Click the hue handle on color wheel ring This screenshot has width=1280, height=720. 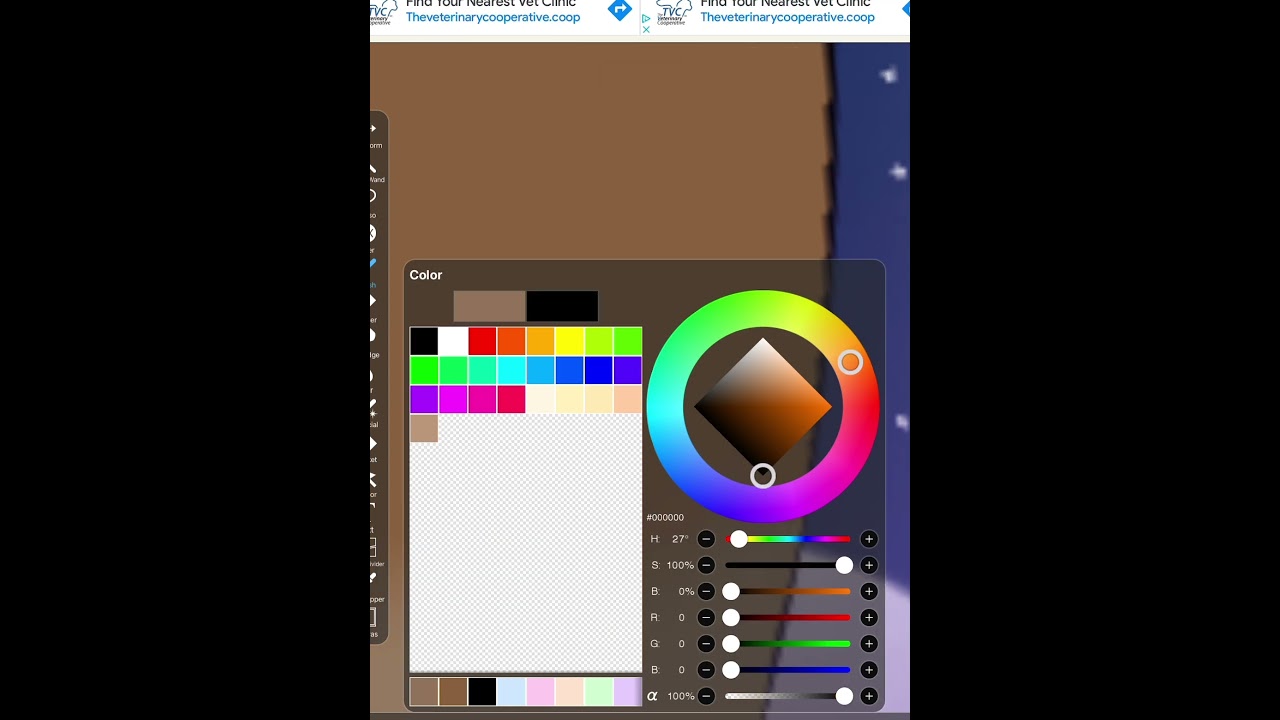click(850, 362)
